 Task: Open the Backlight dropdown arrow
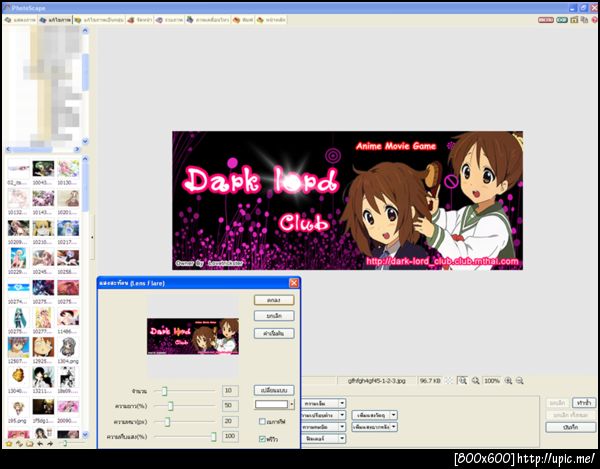[394, 427]
